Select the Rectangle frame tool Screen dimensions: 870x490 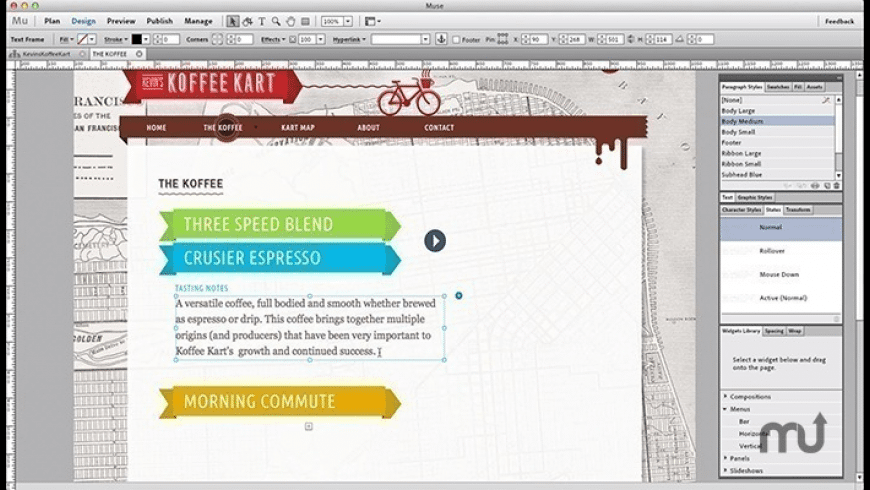(305, 21)
